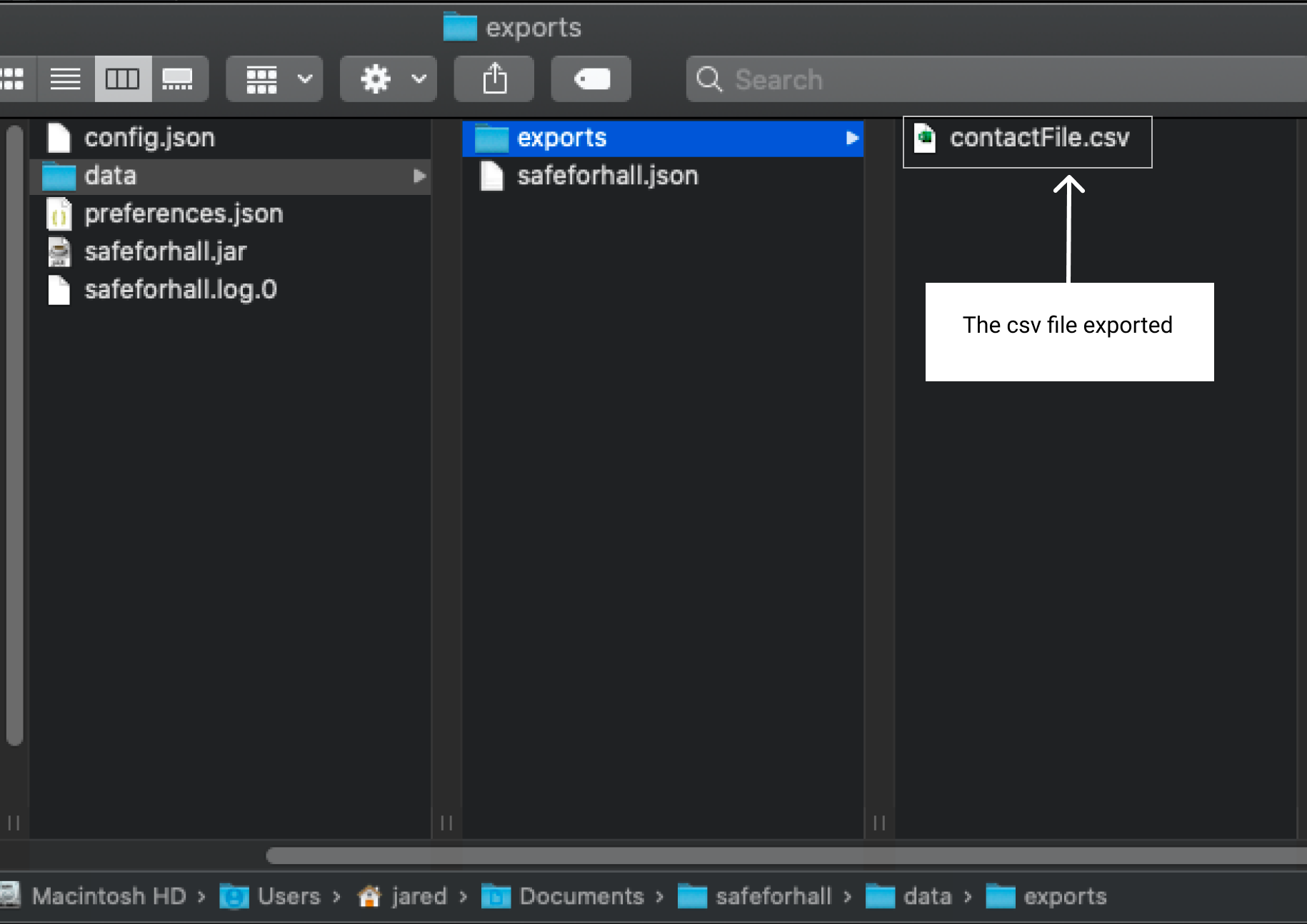
Task: Select the config.json file
Action: coord(231,138)
